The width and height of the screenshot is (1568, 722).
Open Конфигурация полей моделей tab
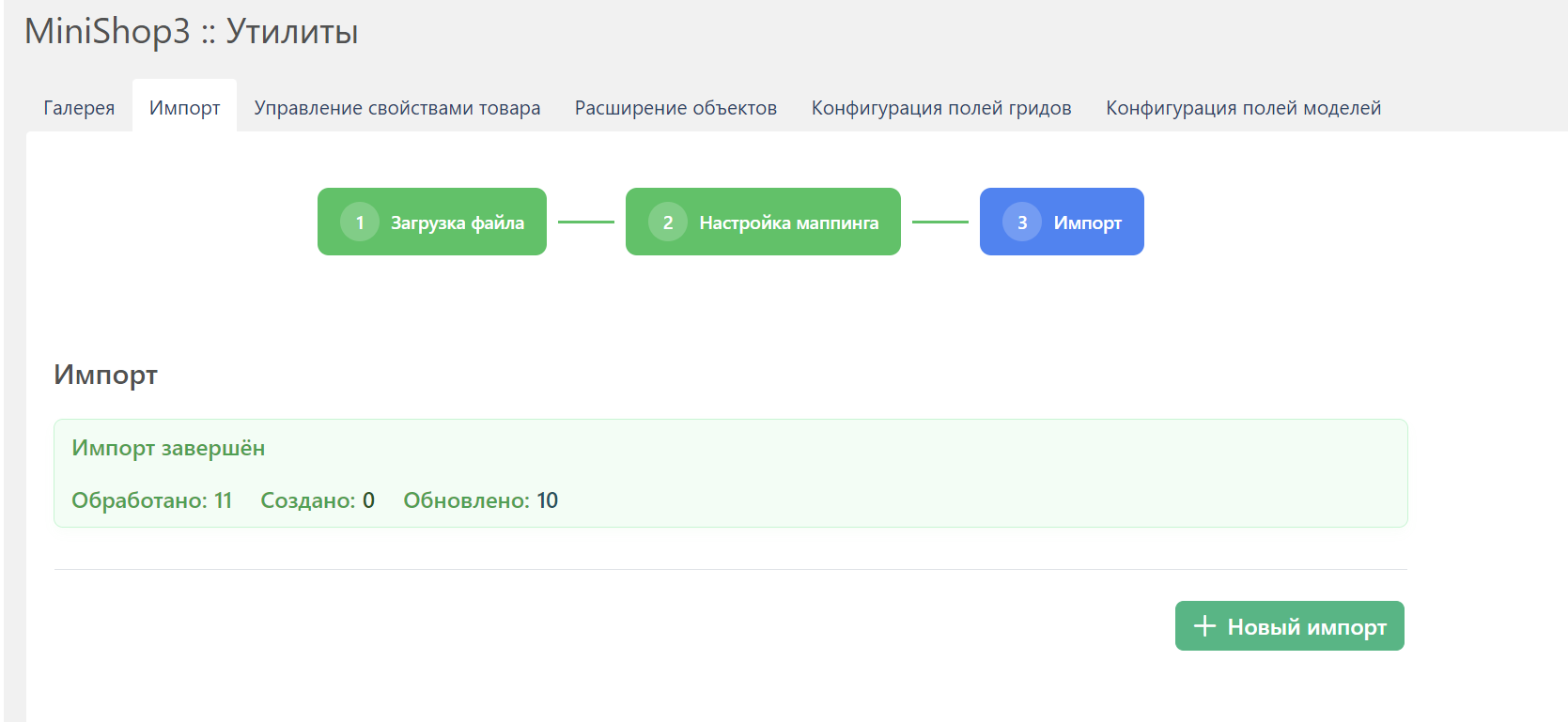(1243, 108)
